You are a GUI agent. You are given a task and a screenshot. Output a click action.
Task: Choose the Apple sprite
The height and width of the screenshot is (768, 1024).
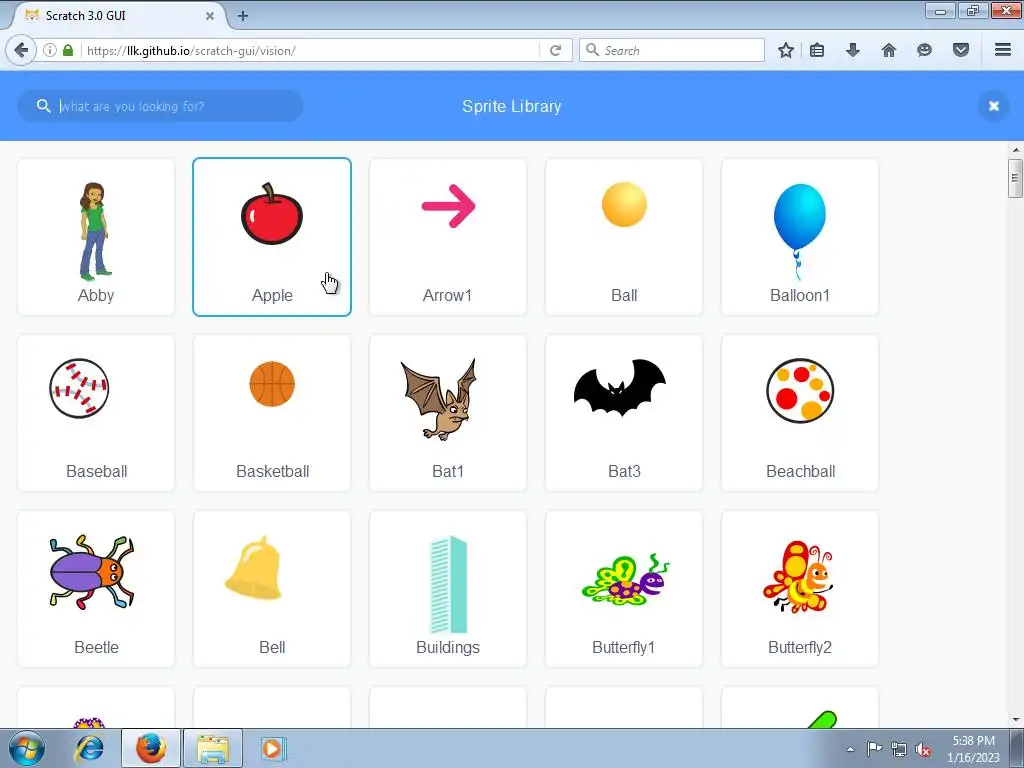272,237
